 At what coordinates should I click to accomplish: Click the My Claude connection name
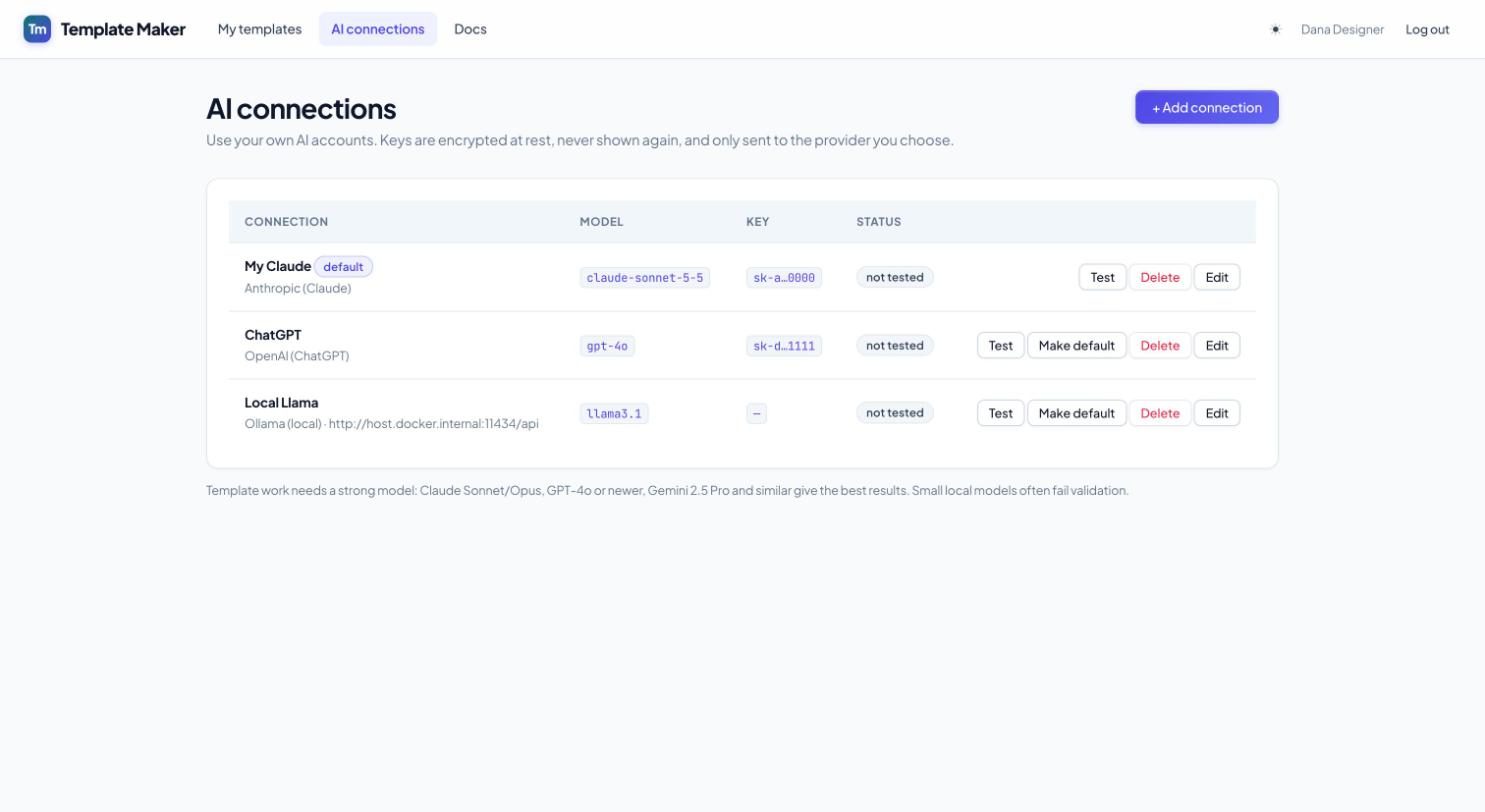278,266
